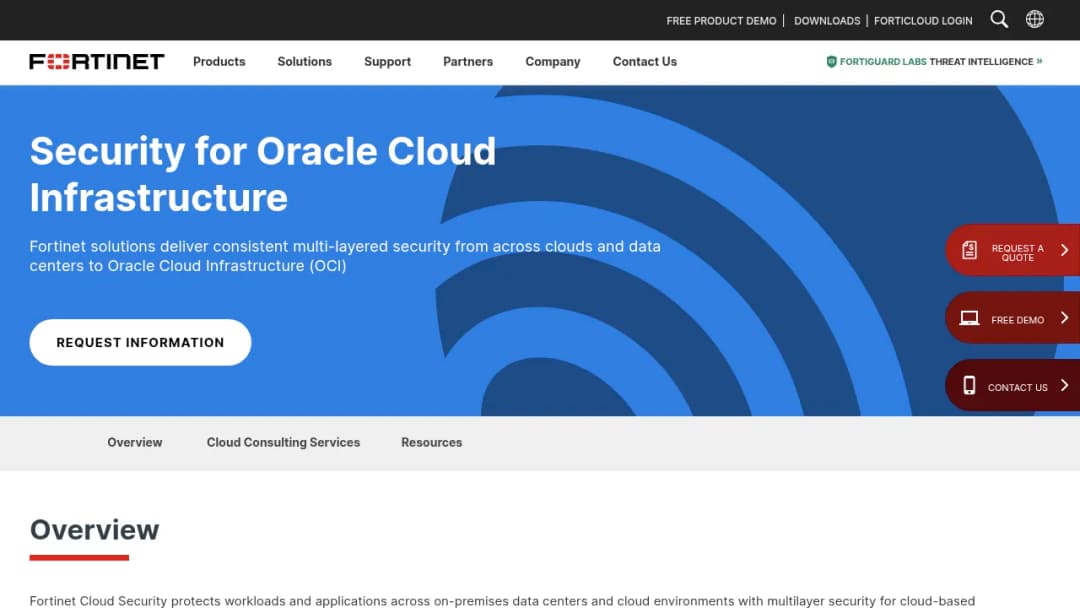
Task: Open the FortiCloud Login link
Action: 923,21
